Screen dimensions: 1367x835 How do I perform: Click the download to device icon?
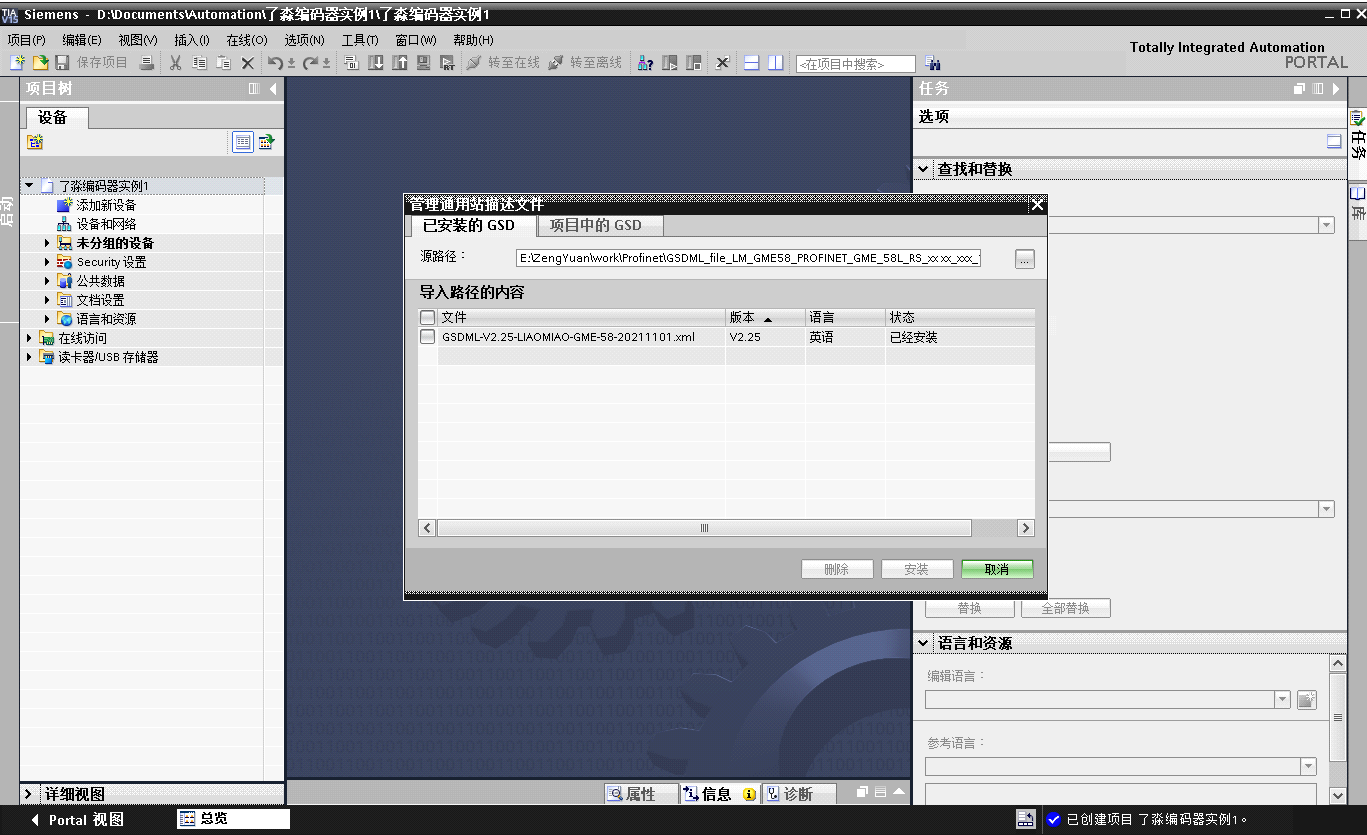tap(376, 63)
